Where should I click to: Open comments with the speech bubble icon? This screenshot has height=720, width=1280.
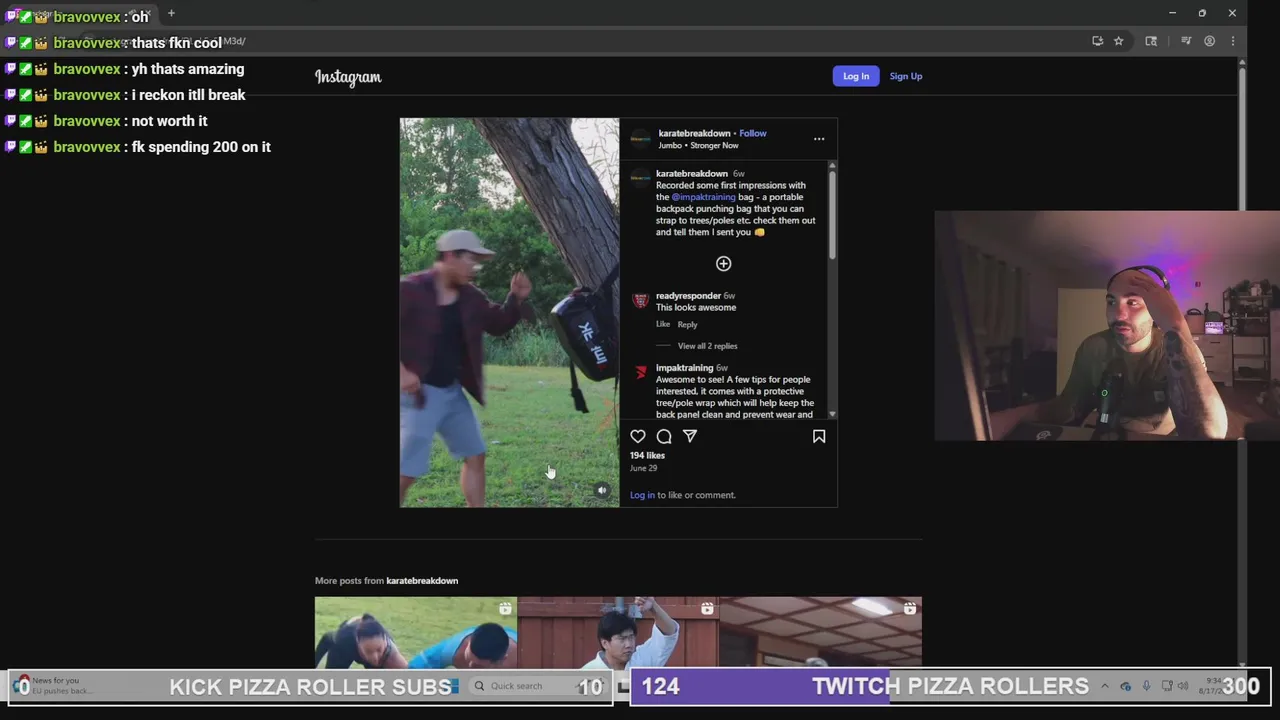click(664, 436)
